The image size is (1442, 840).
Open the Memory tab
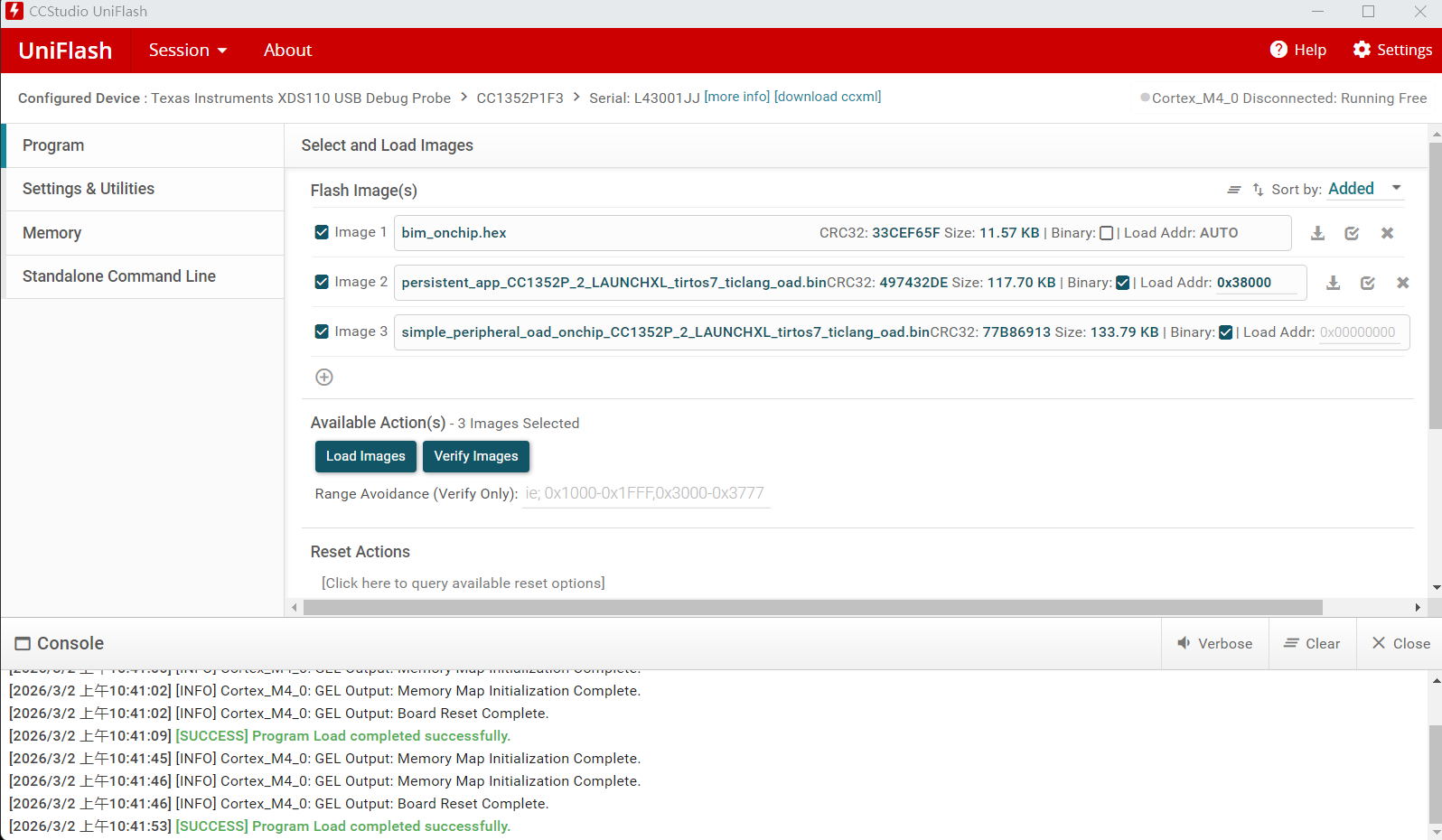(x=145, y=233)
